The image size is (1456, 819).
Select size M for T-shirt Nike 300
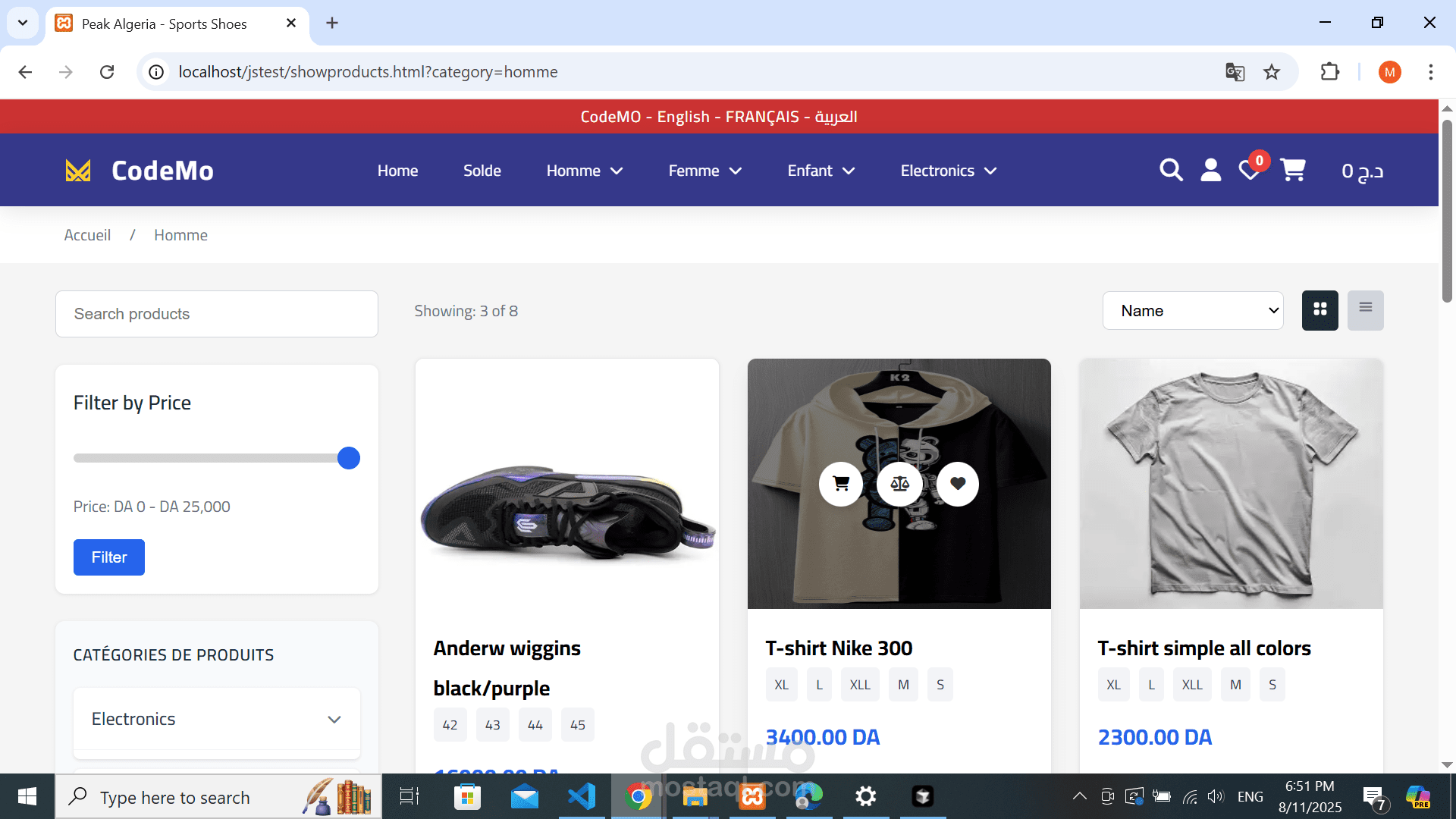[x=903, y=685]
